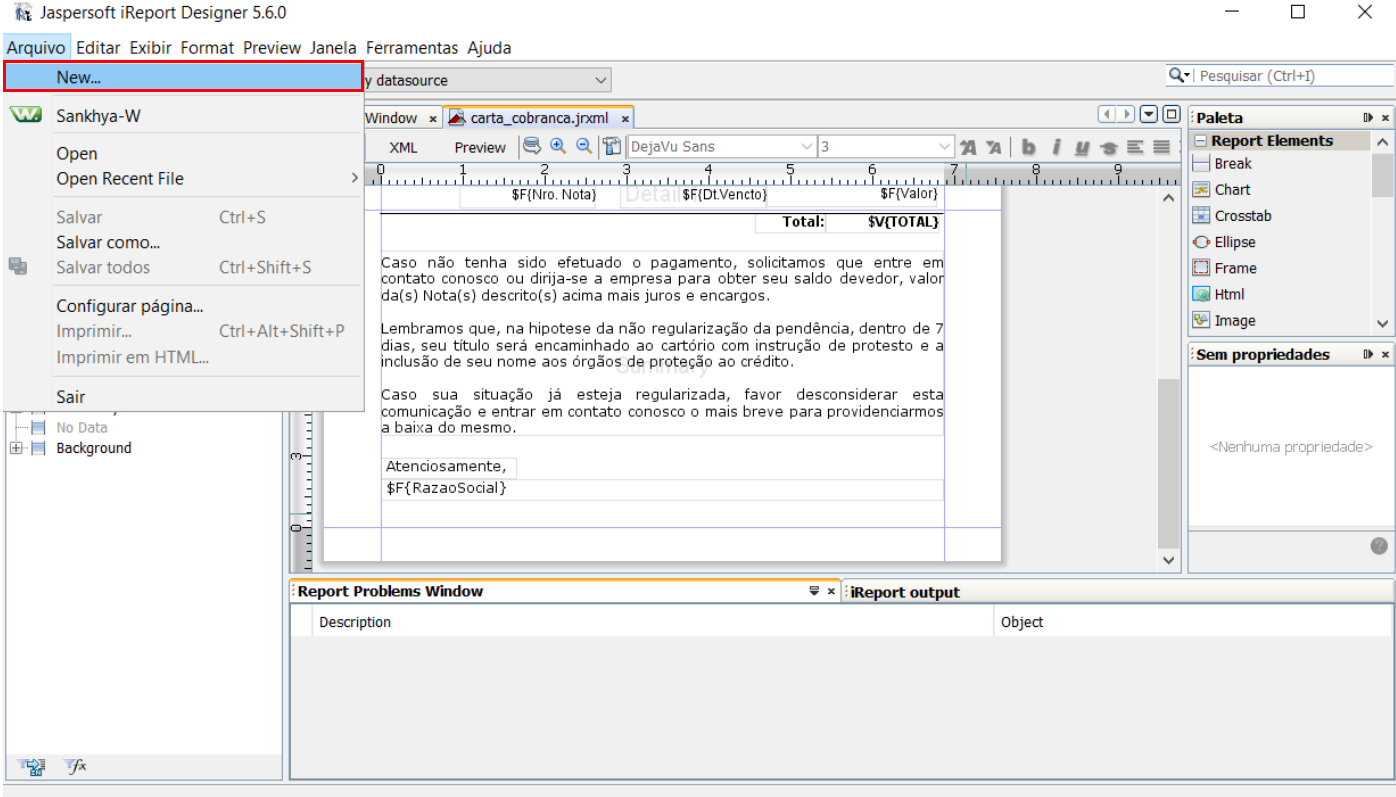
Task: Choose Sankhya-W menu entry
Action: pos(183,116)
